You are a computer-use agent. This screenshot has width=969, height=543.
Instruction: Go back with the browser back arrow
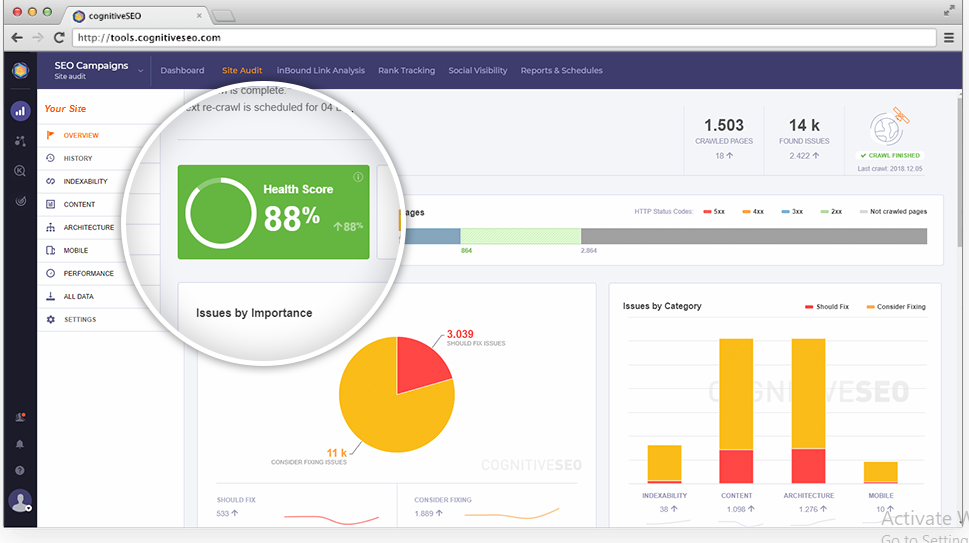pos(17,38)
